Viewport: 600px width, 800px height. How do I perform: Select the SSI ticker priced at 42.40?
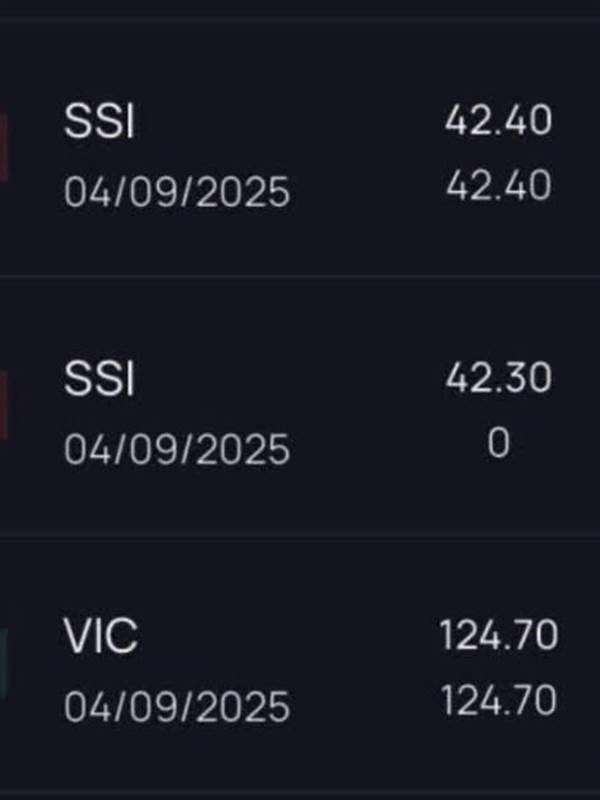(x=99, y=124)
